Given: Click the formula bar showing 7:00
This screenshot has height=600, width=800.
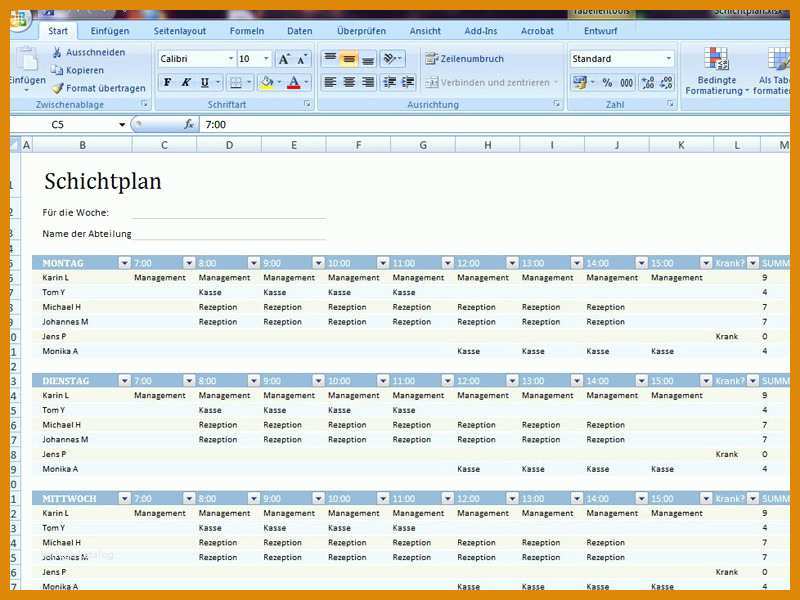Looking at the screenshot, I should point(494,124).
